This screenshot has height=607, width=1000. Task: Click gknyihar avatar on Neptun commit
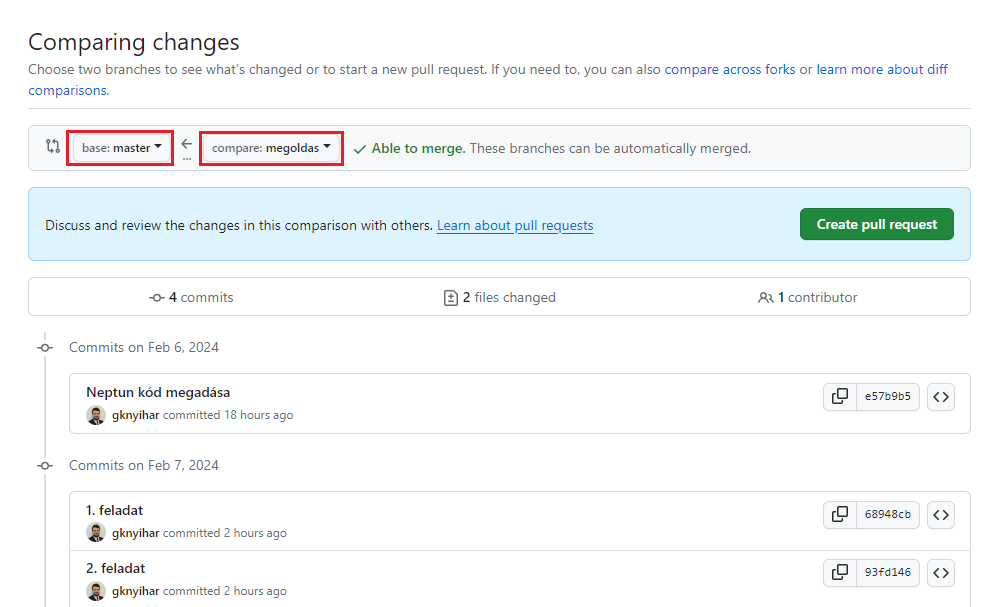click(96, 415)
